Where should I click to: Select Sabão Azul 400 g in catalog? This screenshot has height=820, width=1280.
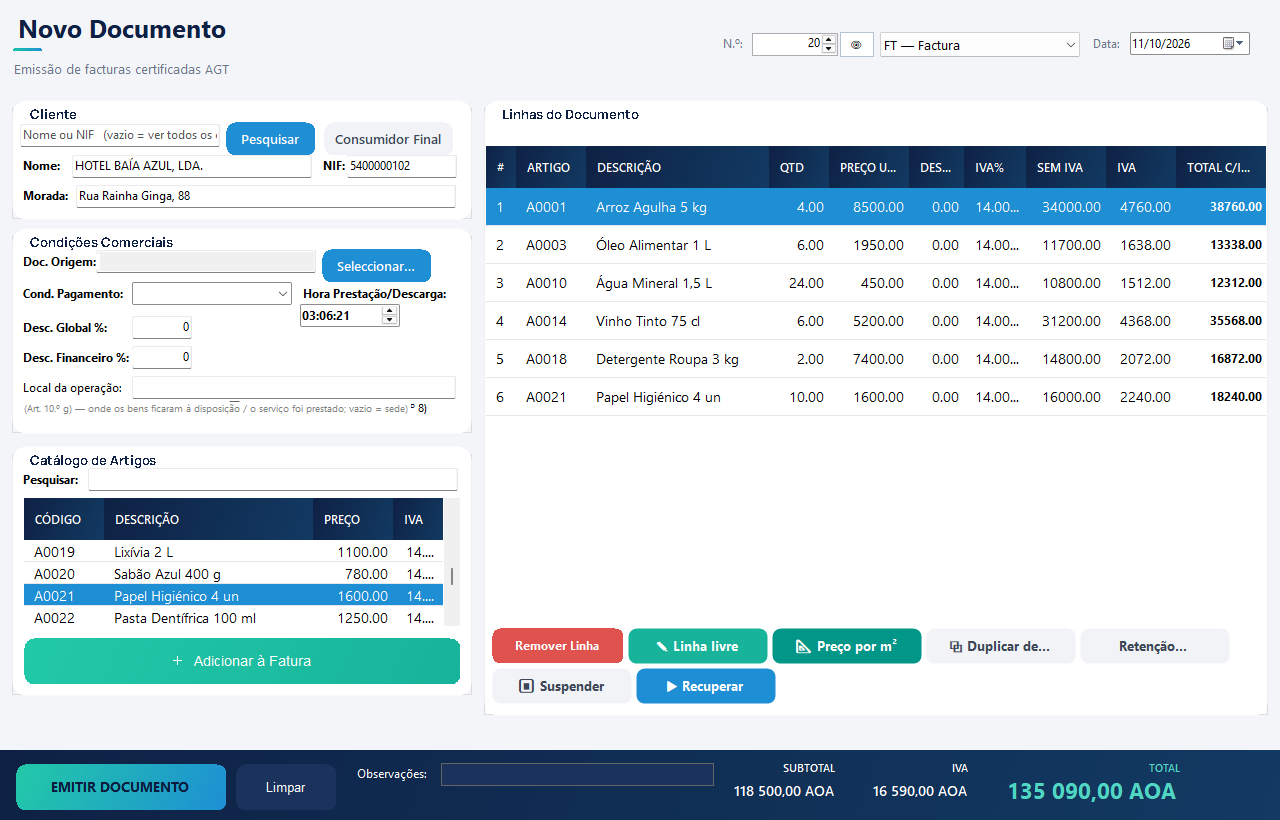234,574
